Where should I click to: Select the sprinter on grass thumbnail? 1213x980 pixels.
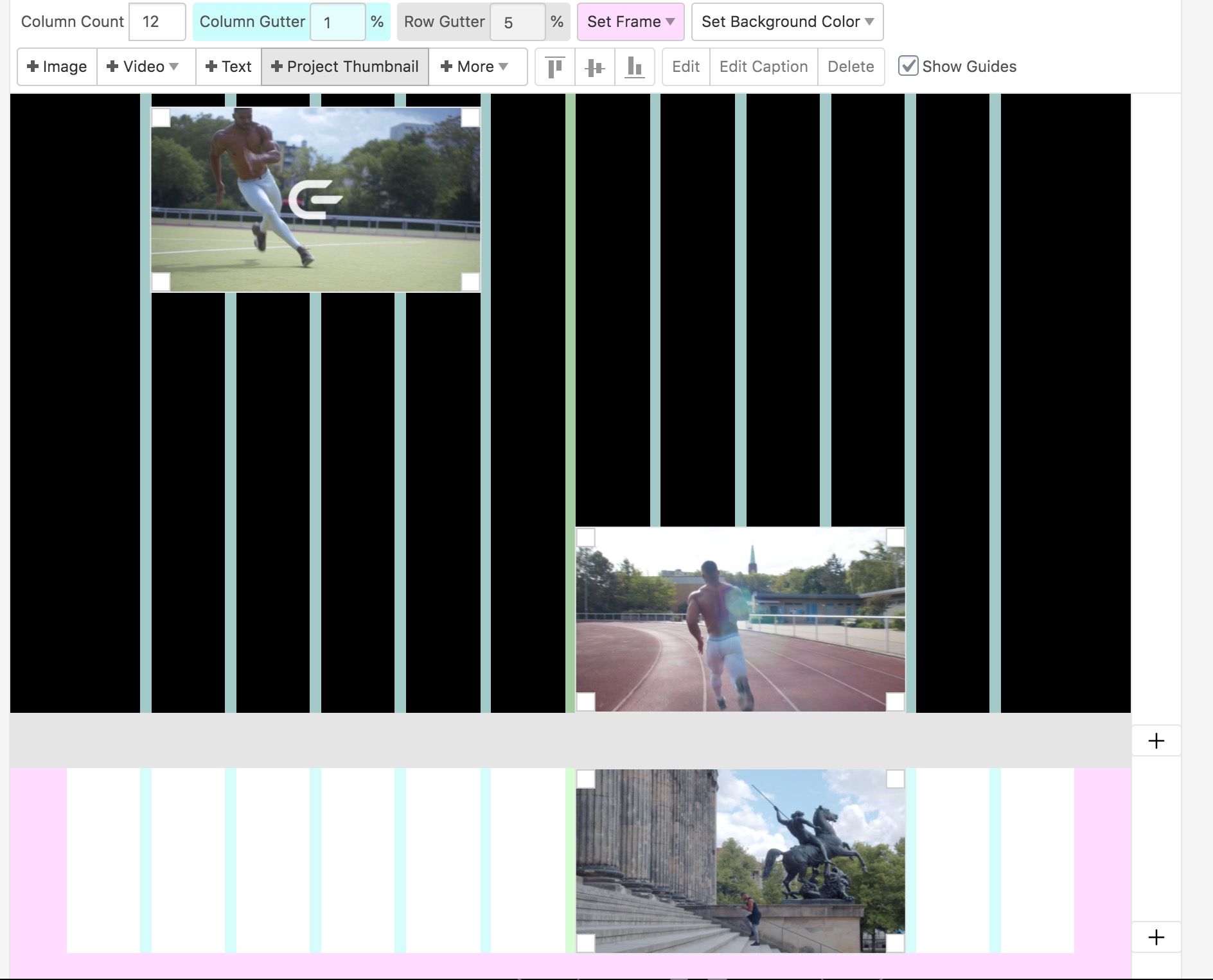click(315, 200)
